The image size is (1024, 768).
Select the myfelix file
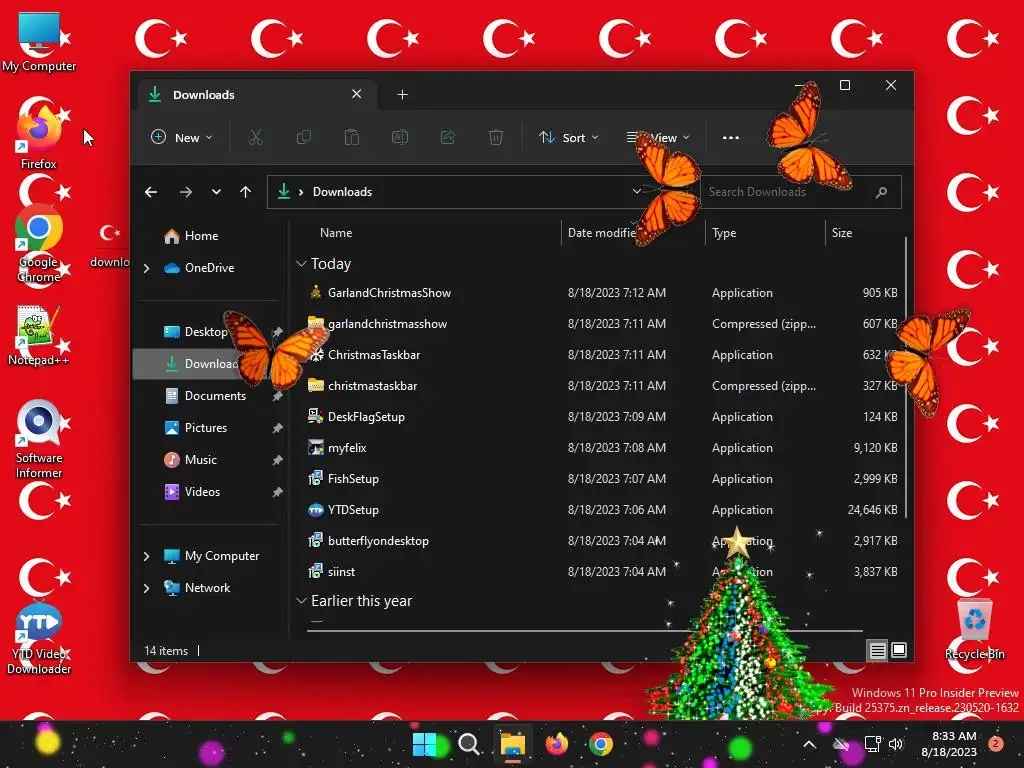click(x=601, y=448)
